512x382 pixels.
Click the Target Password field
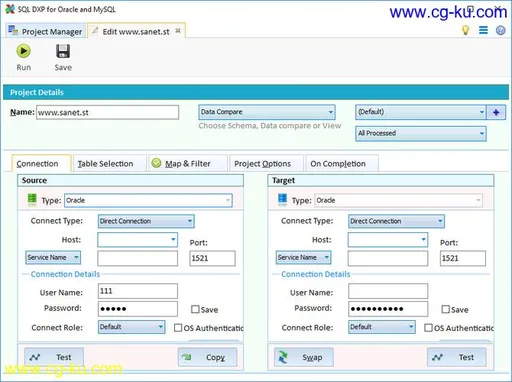tap(388, 309)
